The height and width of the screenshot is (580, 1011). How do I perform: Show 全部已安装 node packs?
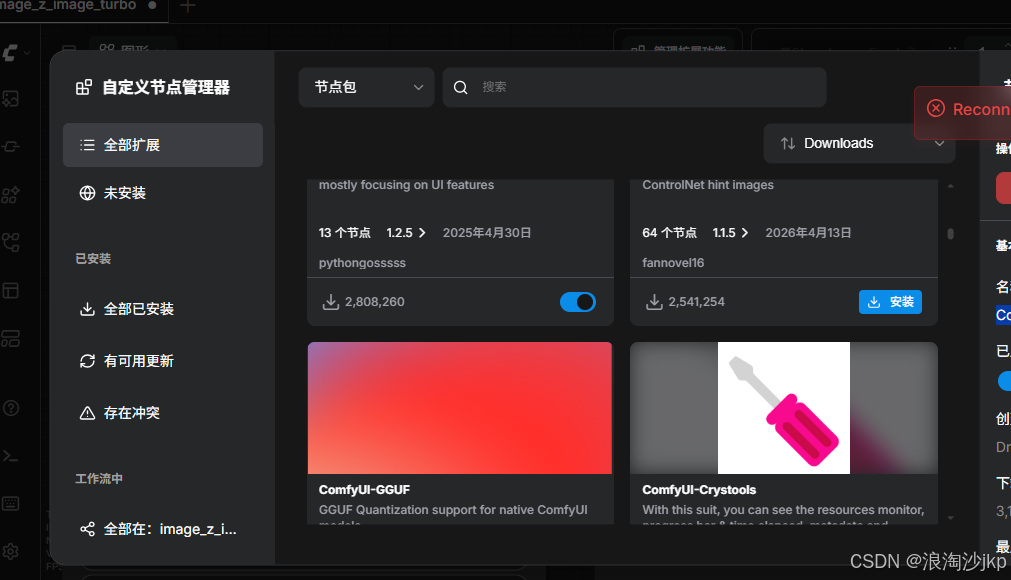click(x=162, y=309)
